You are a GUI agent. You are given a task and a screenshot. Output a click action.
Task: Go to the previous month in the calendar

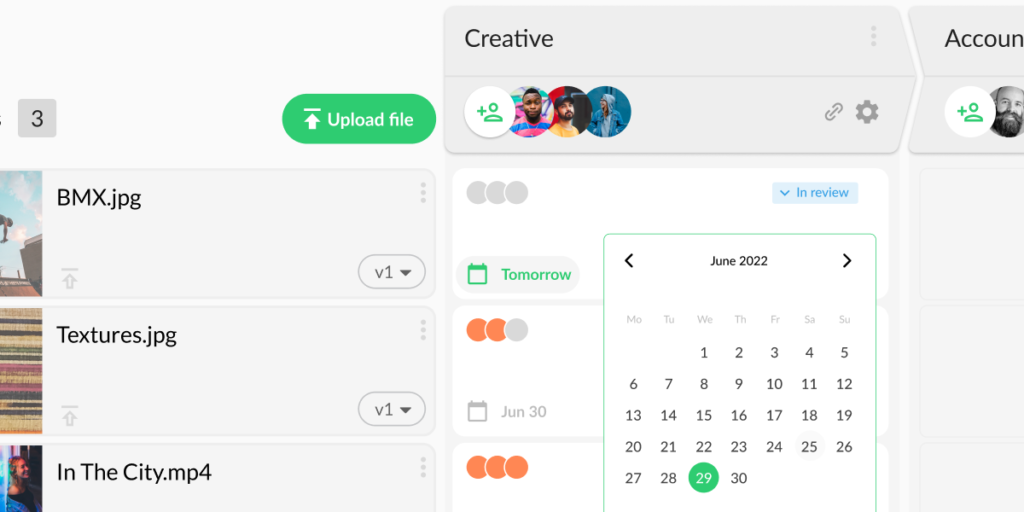(x=629, y=261)
